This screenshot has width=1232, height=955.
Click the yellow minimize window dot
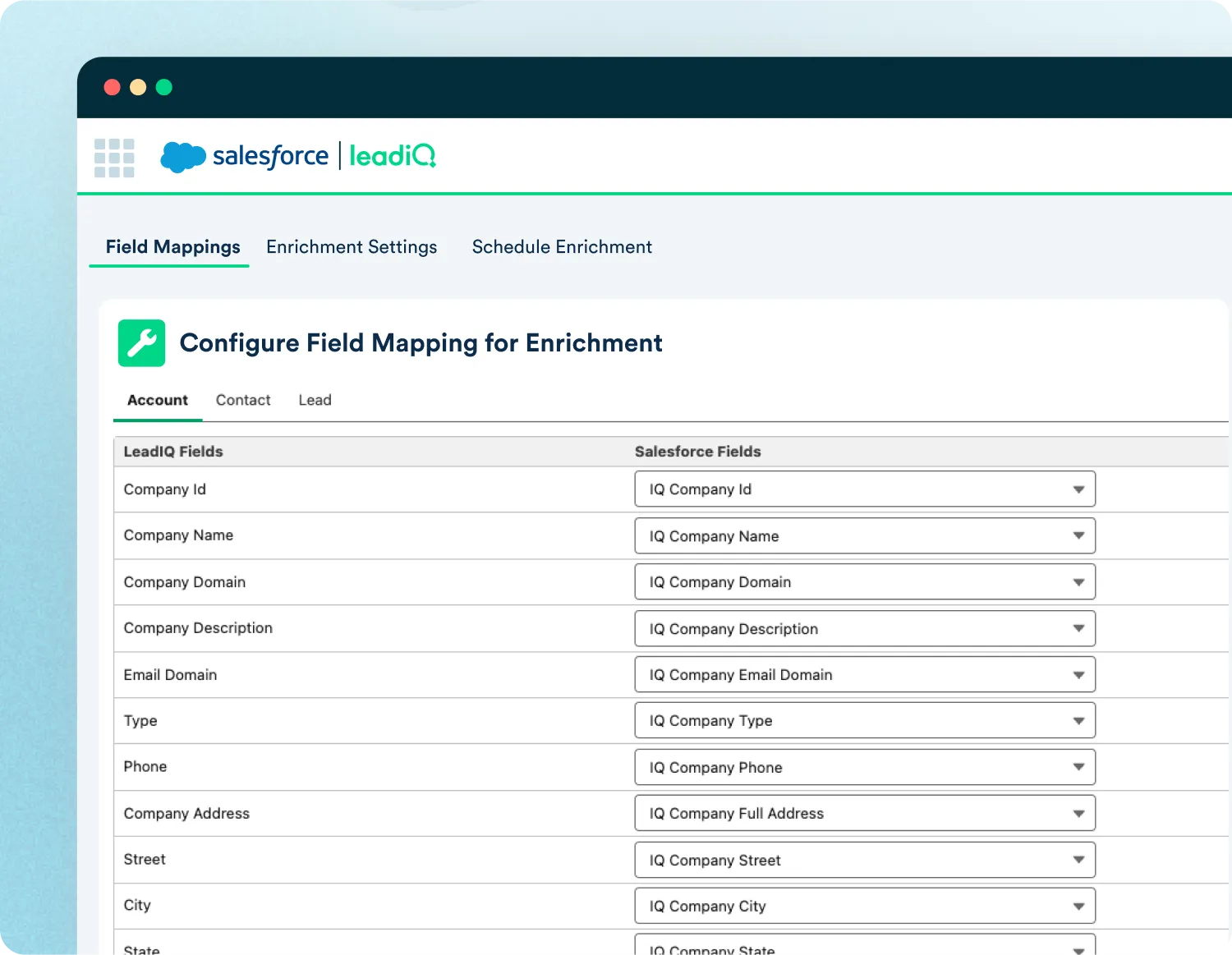pos(138,87)
